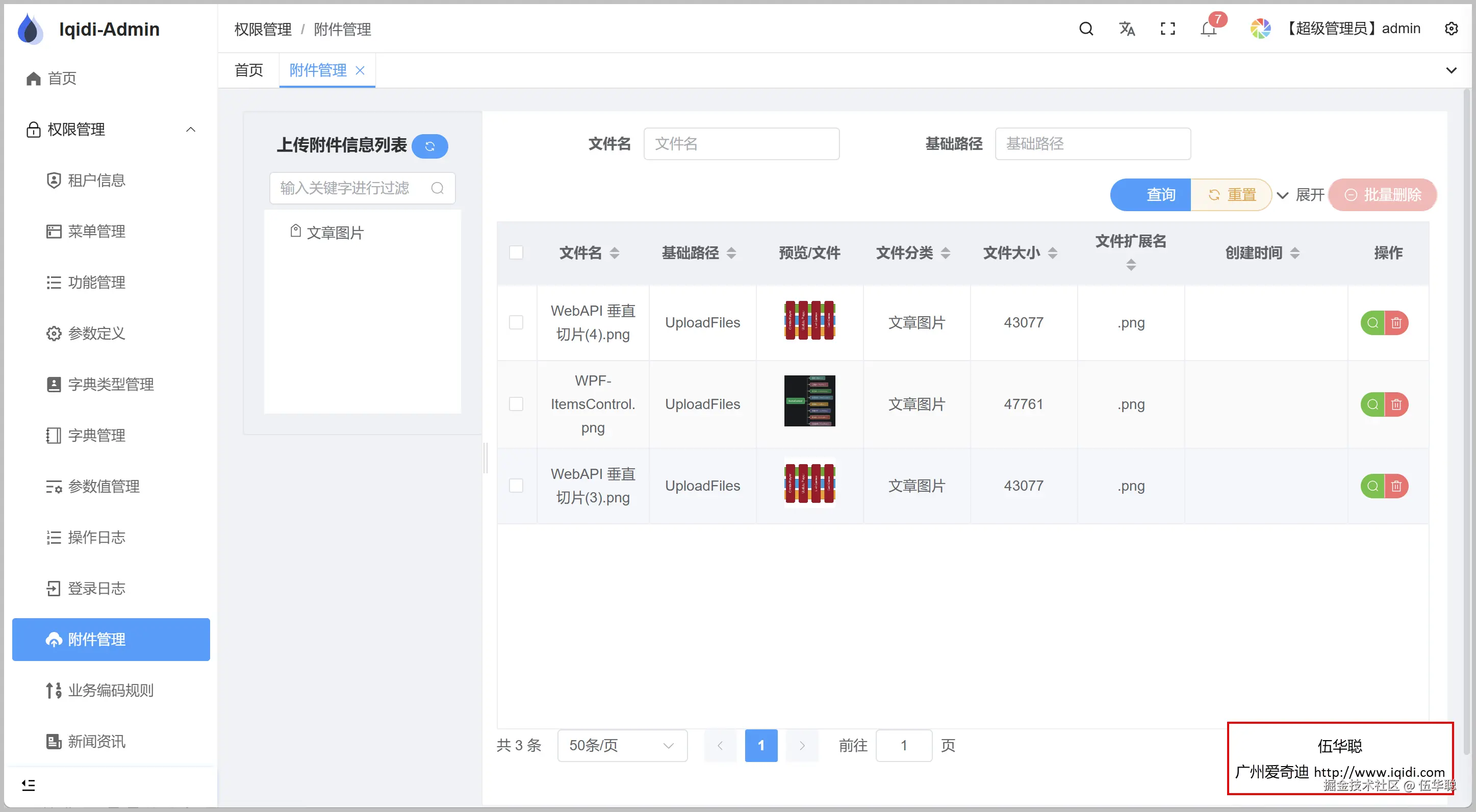Open 参数值管理 in the sidebar
The height and width of the screenshot is (812, 1476).
coord(111,487)
